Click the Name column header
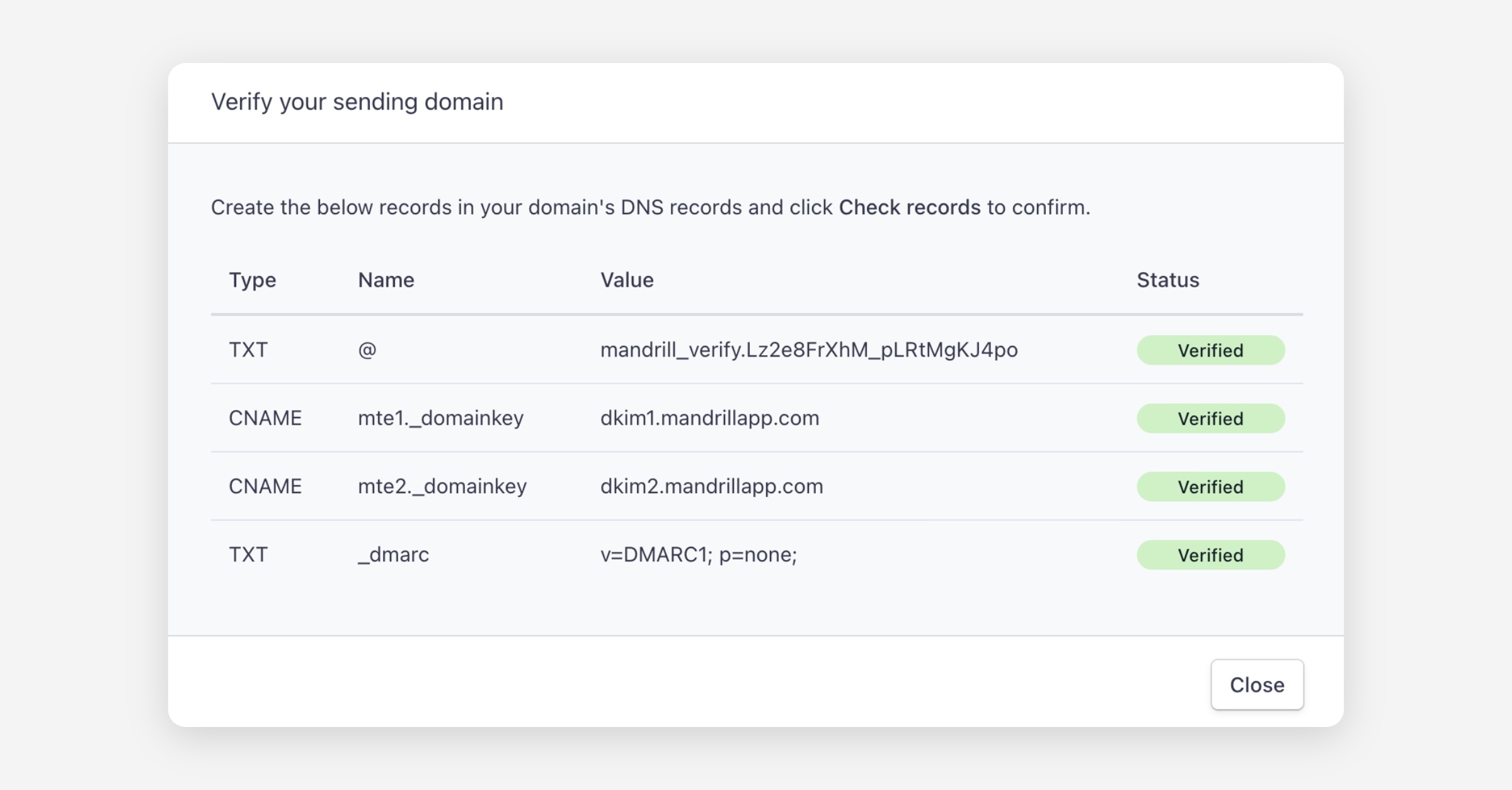Screen dimensions: 1512x790 386,280
